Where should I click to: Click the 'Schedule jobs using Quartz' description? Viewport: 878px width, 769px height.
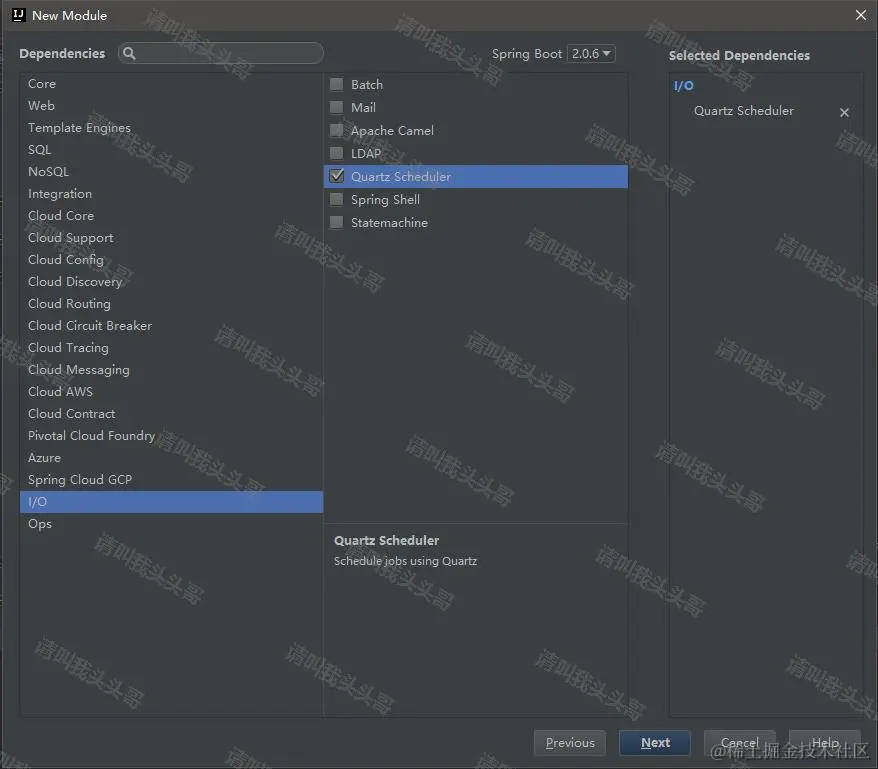point(405,561)
